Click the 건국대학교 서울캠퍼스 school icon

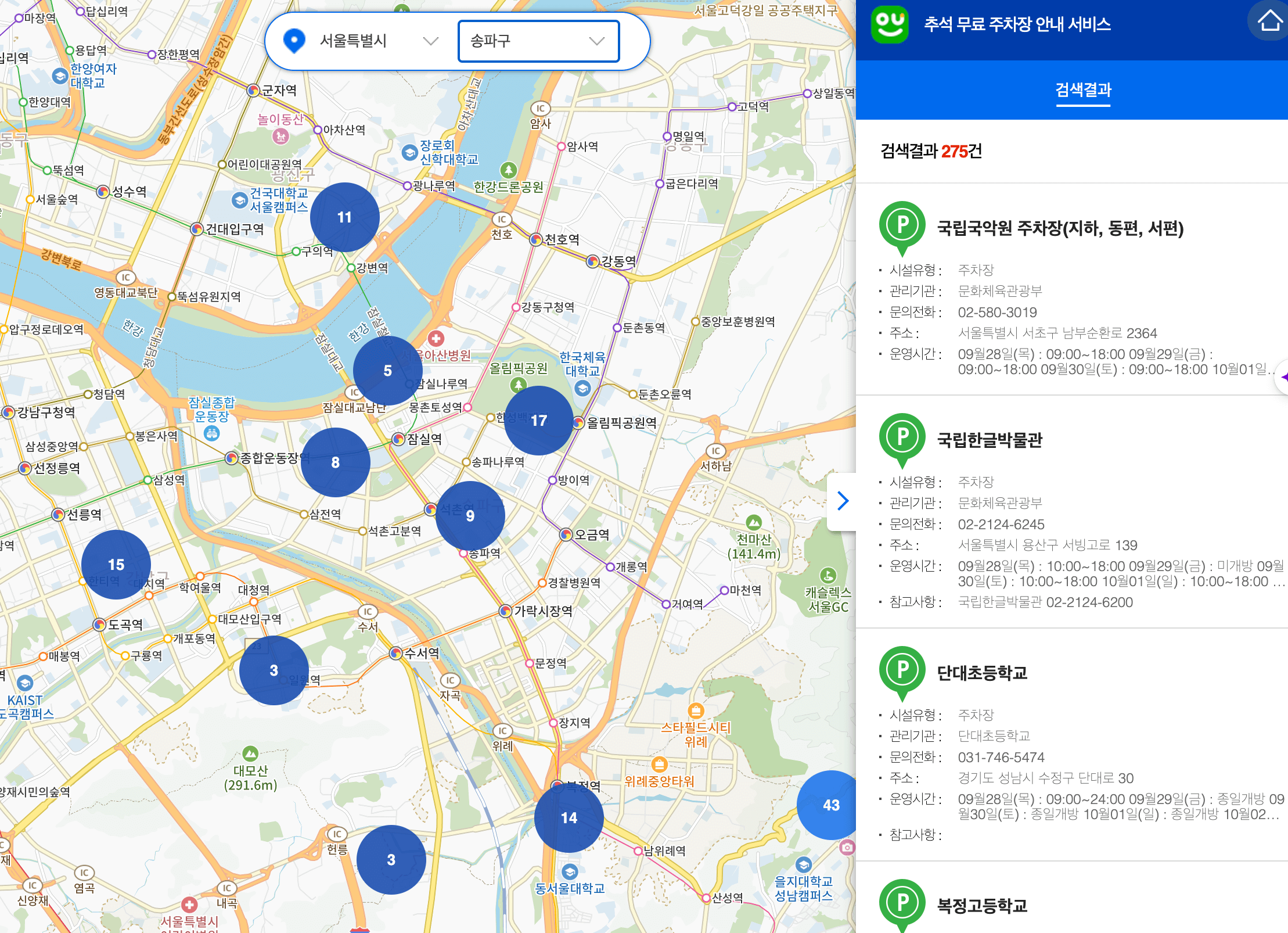coord(239,200)
